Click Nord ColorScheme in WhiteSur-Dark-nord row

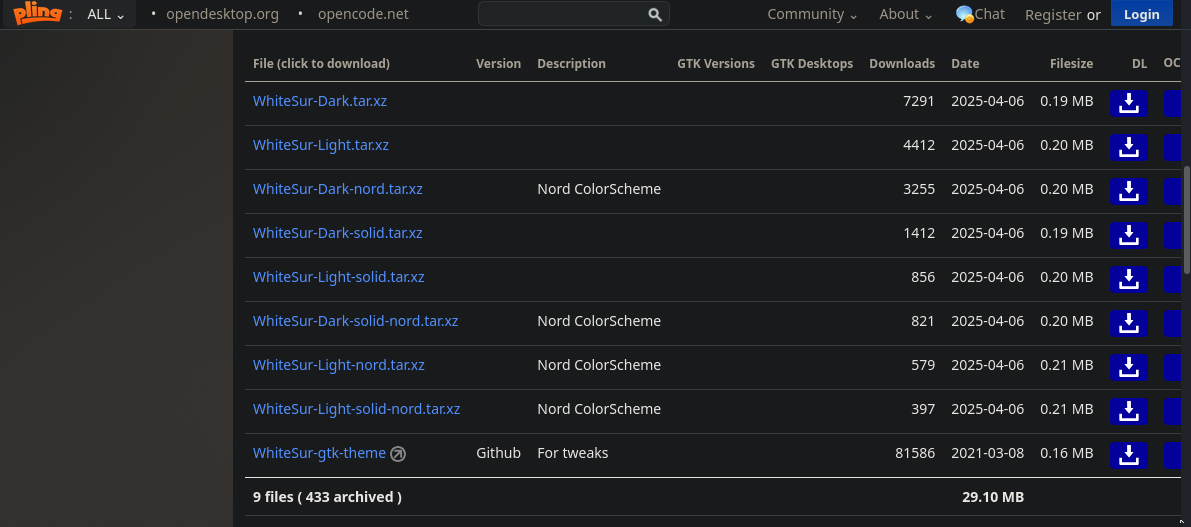[x=599, y=189]
